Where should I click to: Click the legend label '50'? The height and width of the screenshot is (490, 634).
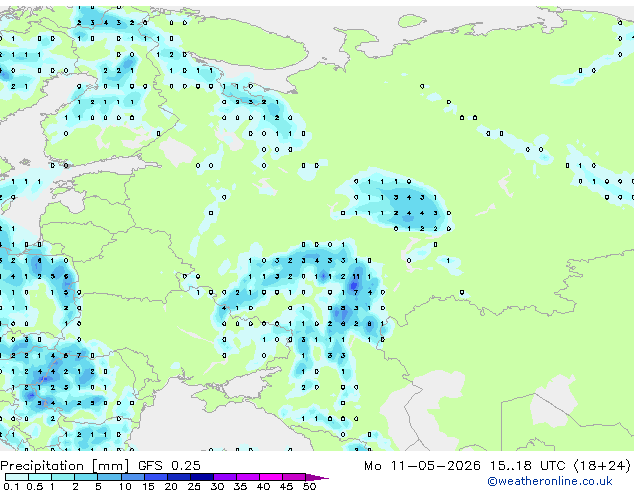(x=309, y=486)
